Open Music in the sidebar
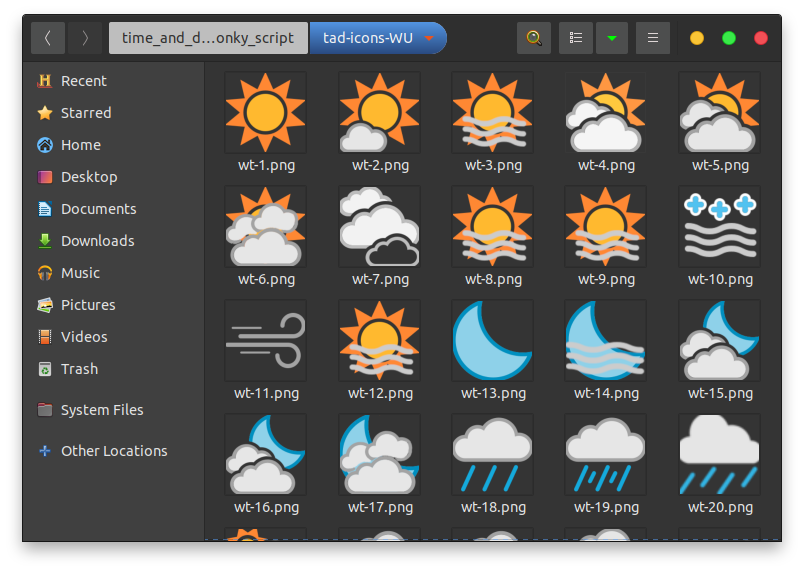Screen dimensions: 804x572 pos(113,273)
